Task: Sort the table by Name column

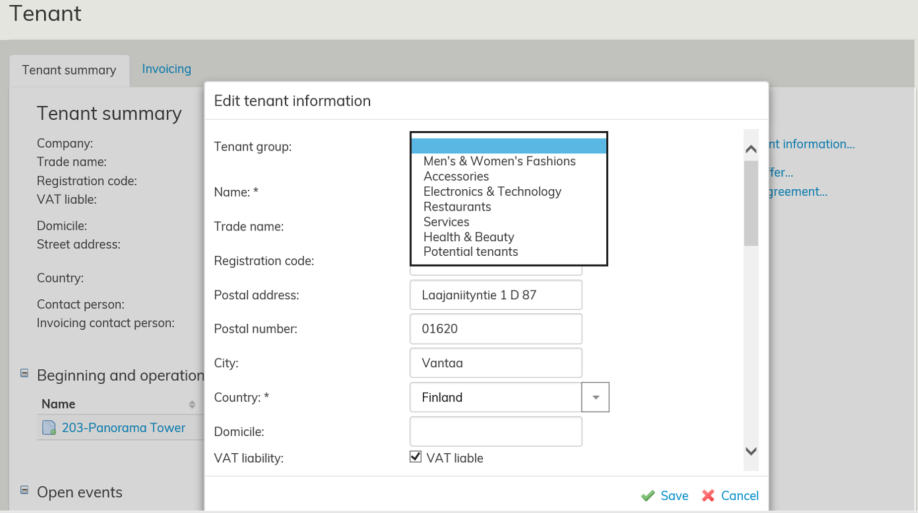Action: point(191,404)
